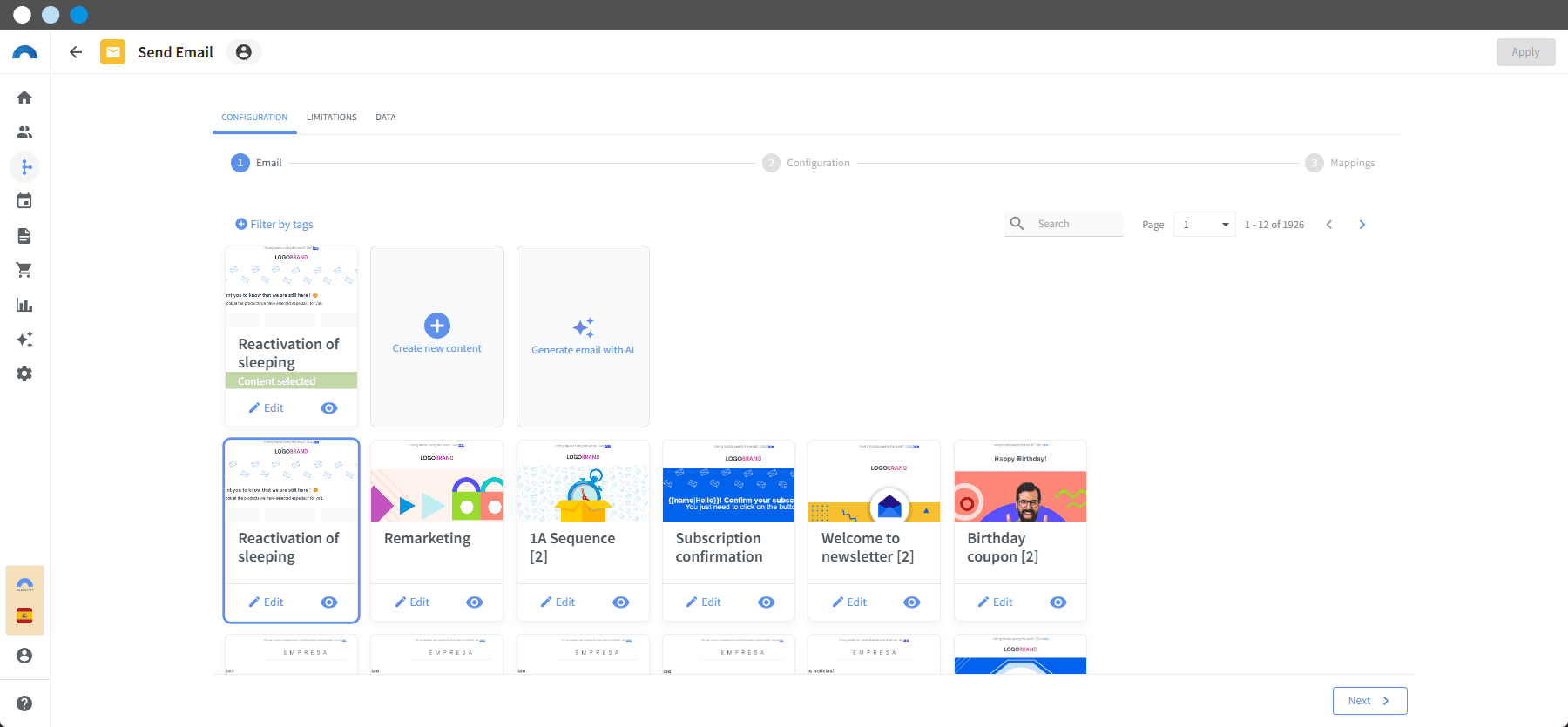
Task: Open the Bar chart statistics icon in the sidebar
Action: [24, 305]
